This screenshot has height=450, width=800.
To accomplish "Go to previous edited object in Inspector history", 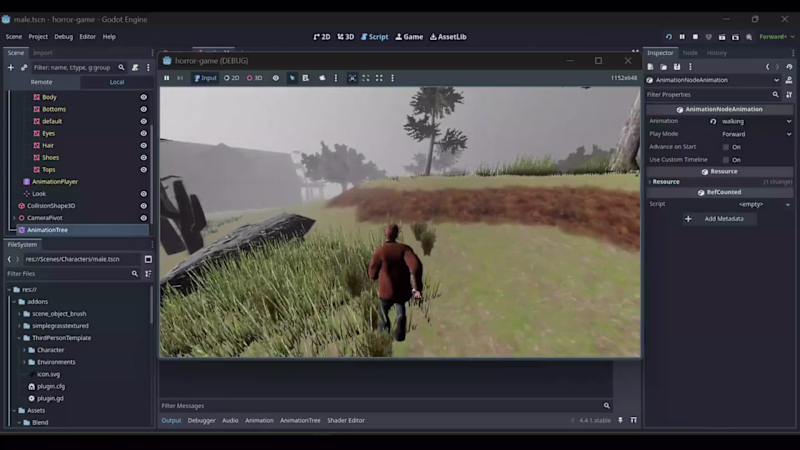I will (768, 67).
